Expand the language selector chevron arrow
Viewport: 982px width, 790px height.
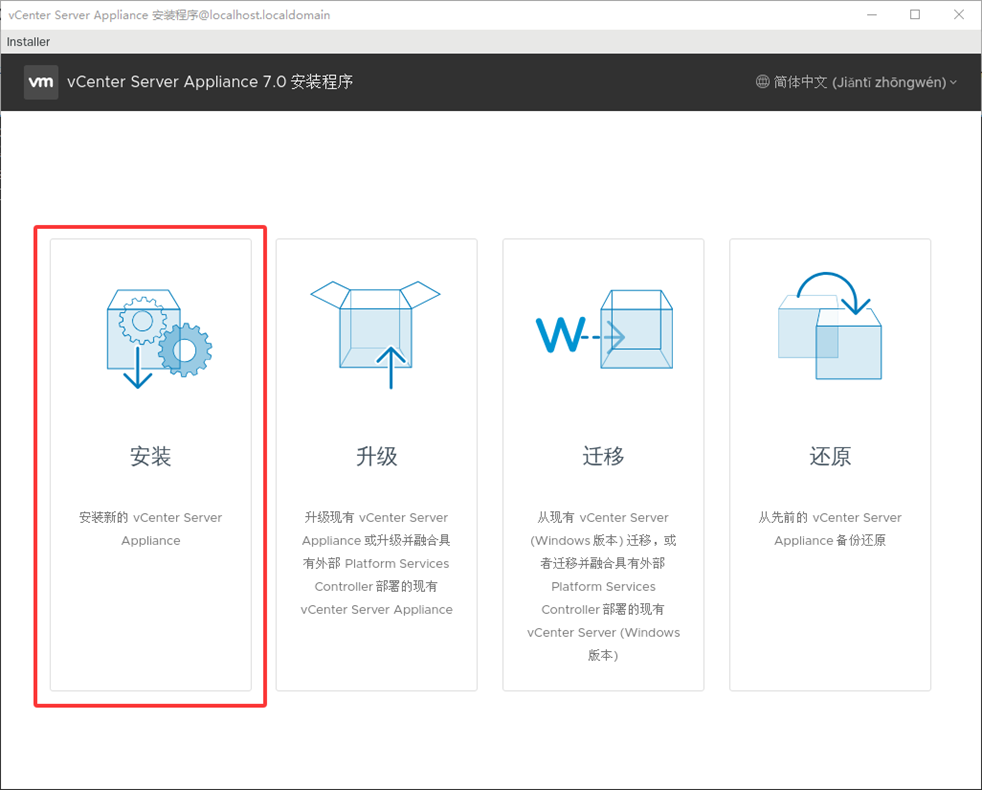[x=953, y=83]
